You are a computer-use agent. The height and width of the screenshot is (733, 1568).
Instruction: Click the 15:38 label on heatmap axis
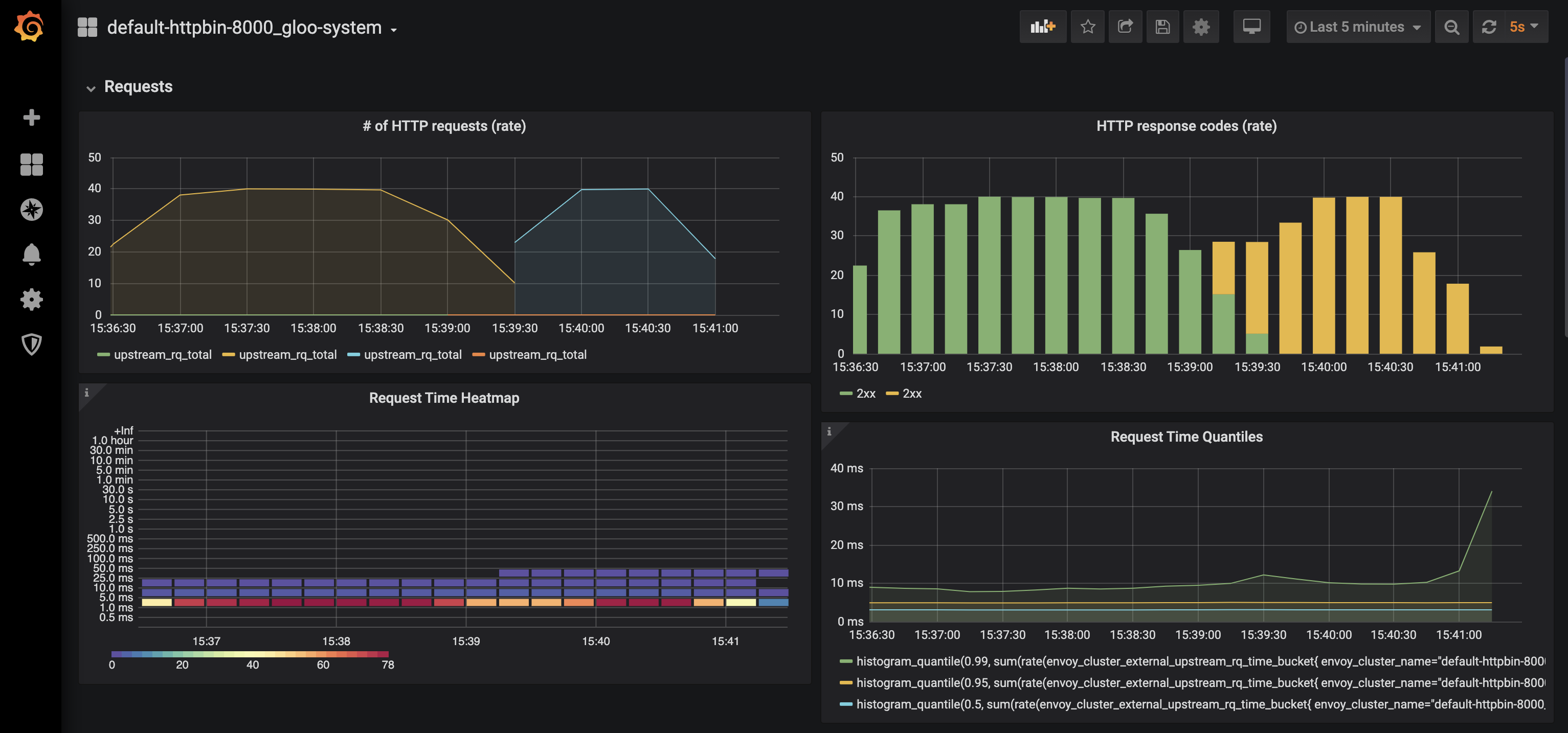(x=336, y=641)
